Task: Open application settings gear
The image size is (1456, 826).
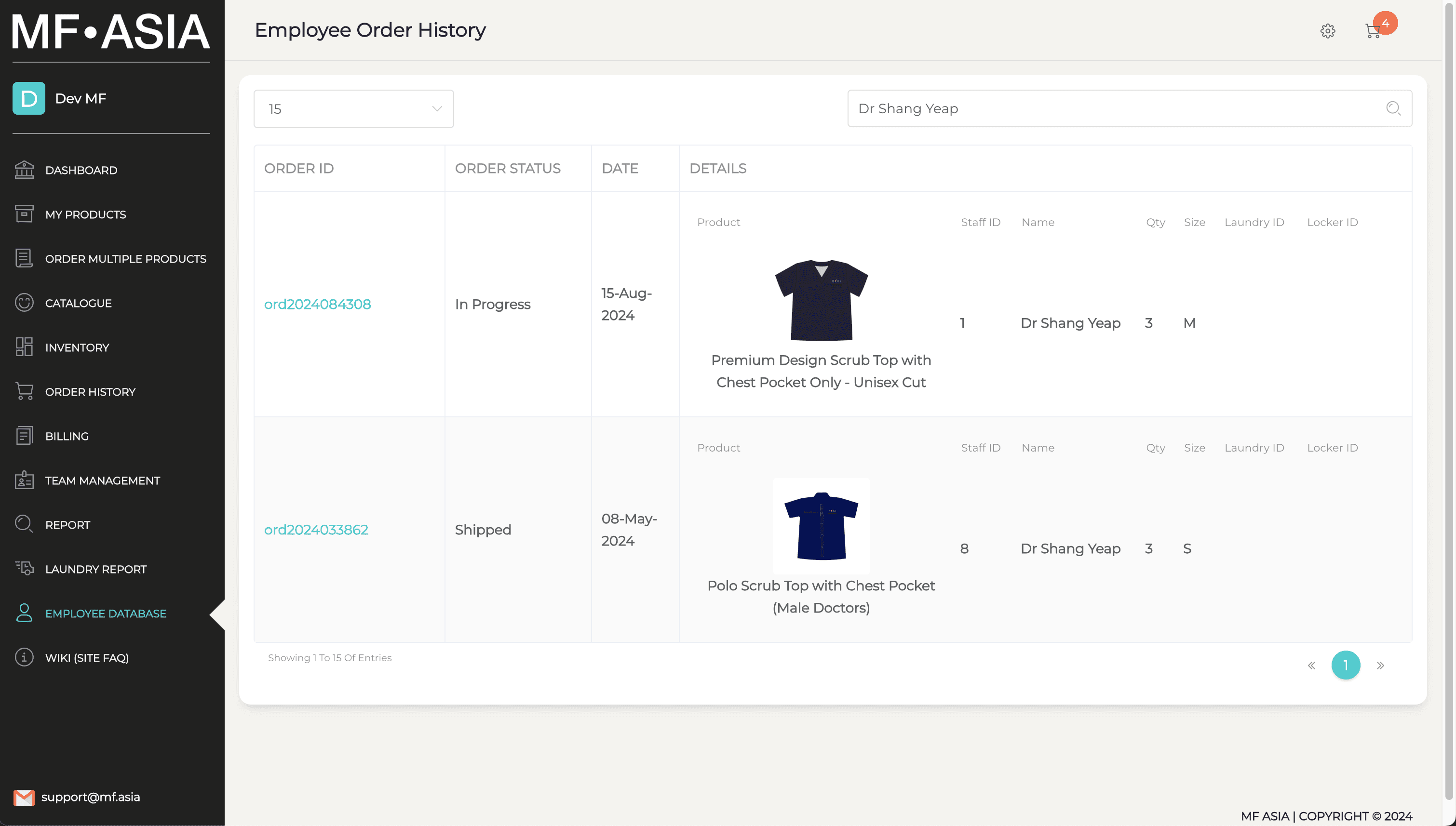Action: (x=1328, y=31)
